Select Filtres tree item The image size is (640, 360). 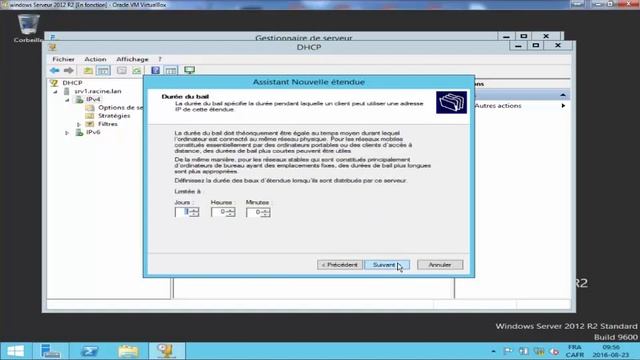pyautogui.click(x=108, y=124)
